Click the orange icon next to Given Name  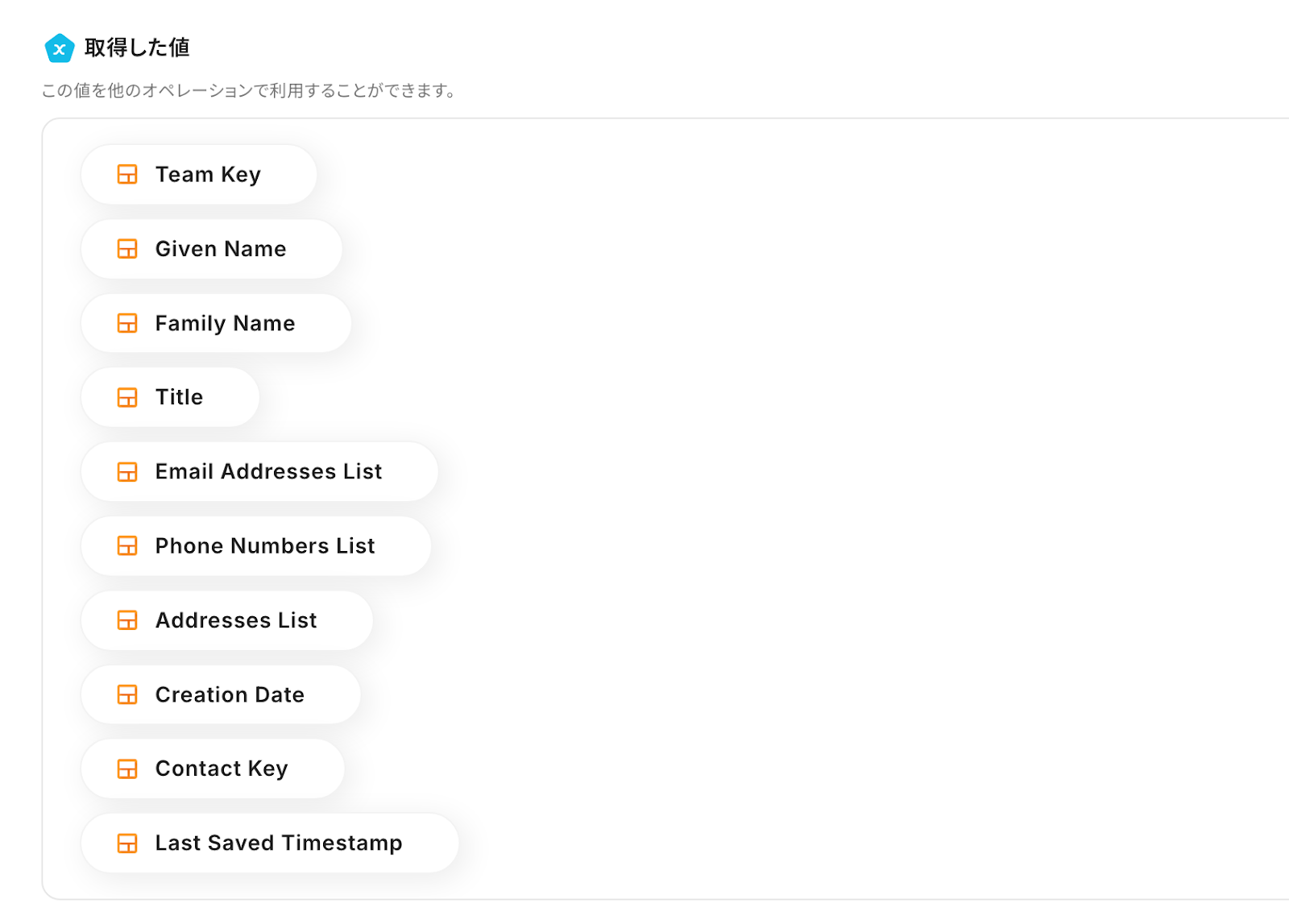(127, 249)
